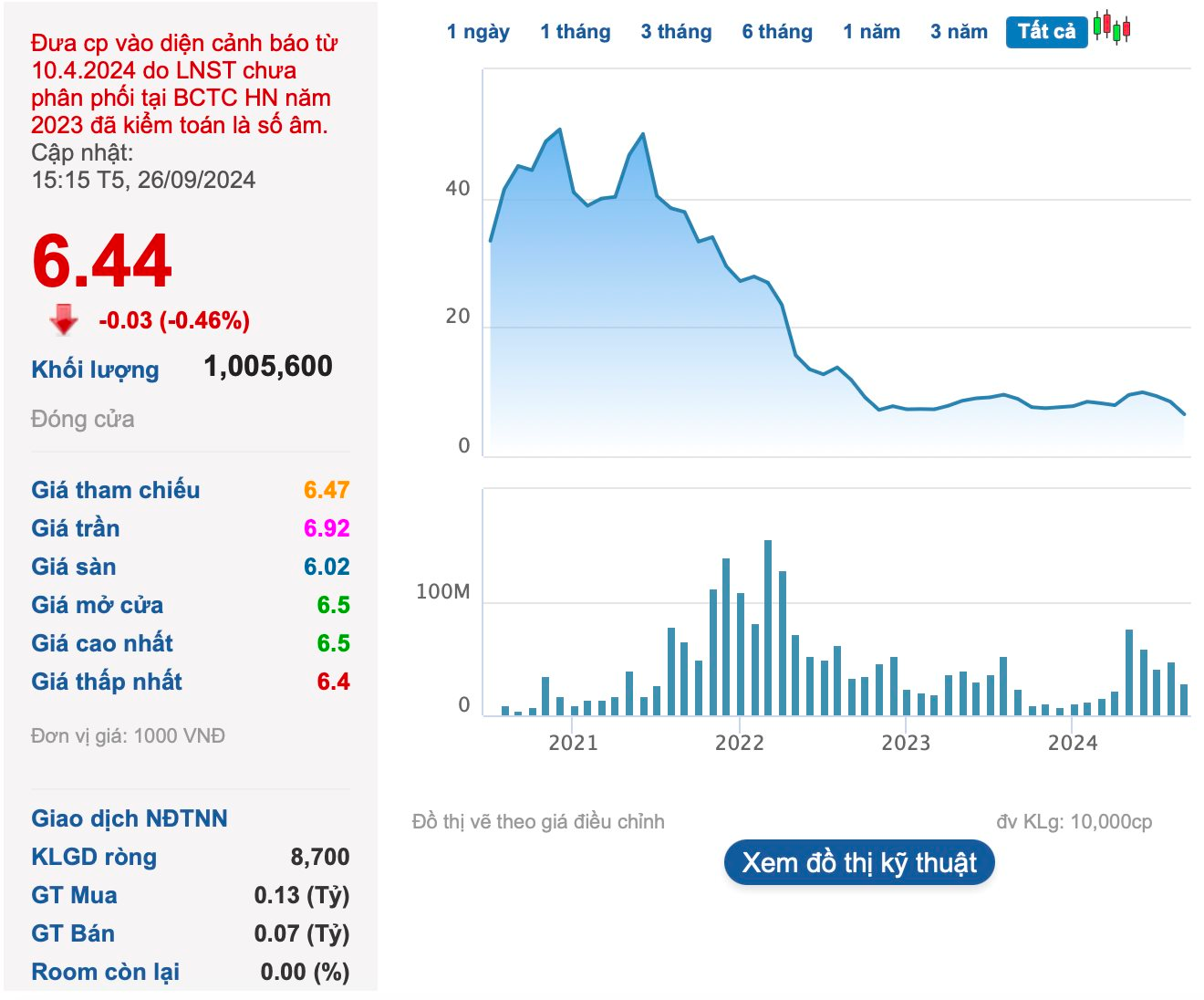1204x1000 pixels.
Task: Click the 'Khối lượng' label
Action: (95, 370)
